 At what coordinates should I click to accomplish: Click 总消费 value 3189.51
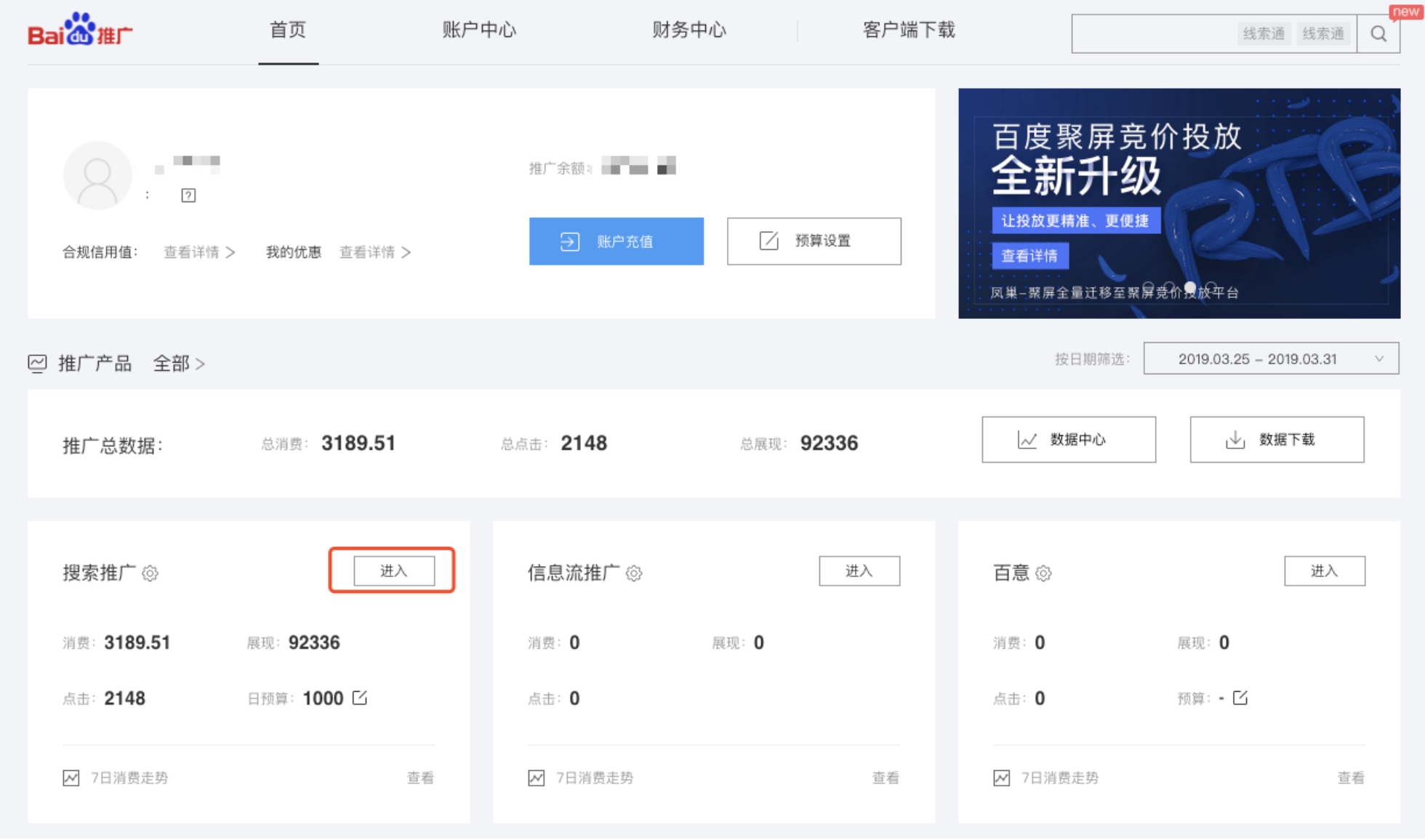[x=358, y=443]
